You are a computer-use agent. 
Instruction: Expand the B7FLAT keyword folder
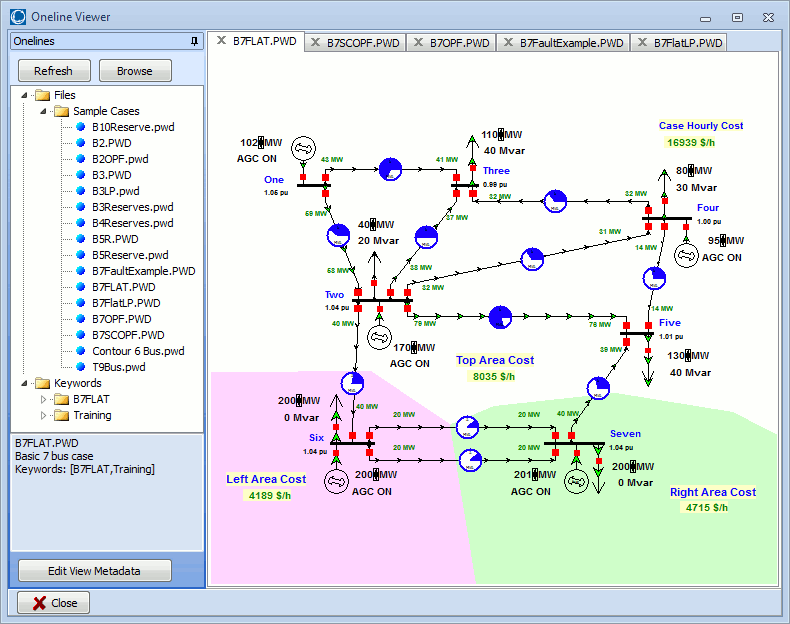43,399
